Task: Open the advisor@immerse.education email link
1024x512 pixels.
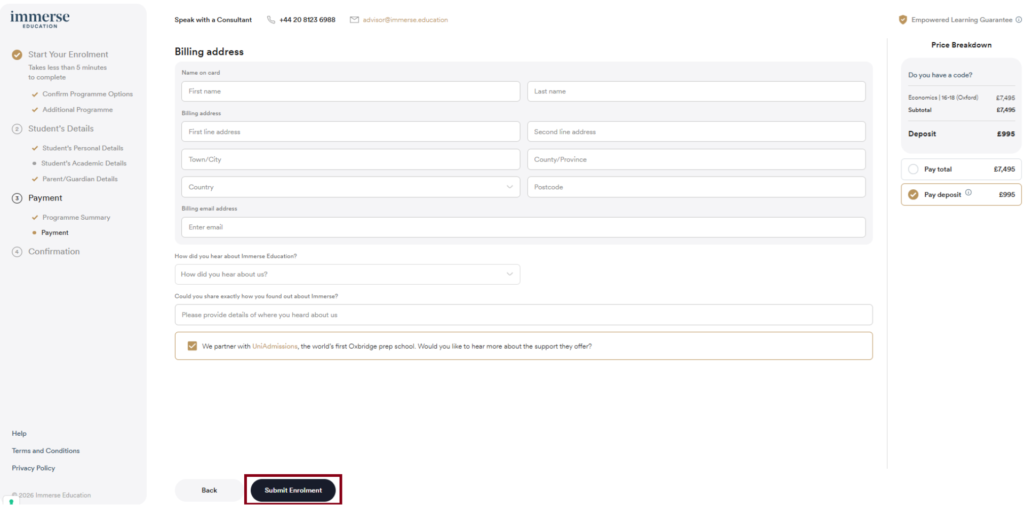Action: [406, 20]
